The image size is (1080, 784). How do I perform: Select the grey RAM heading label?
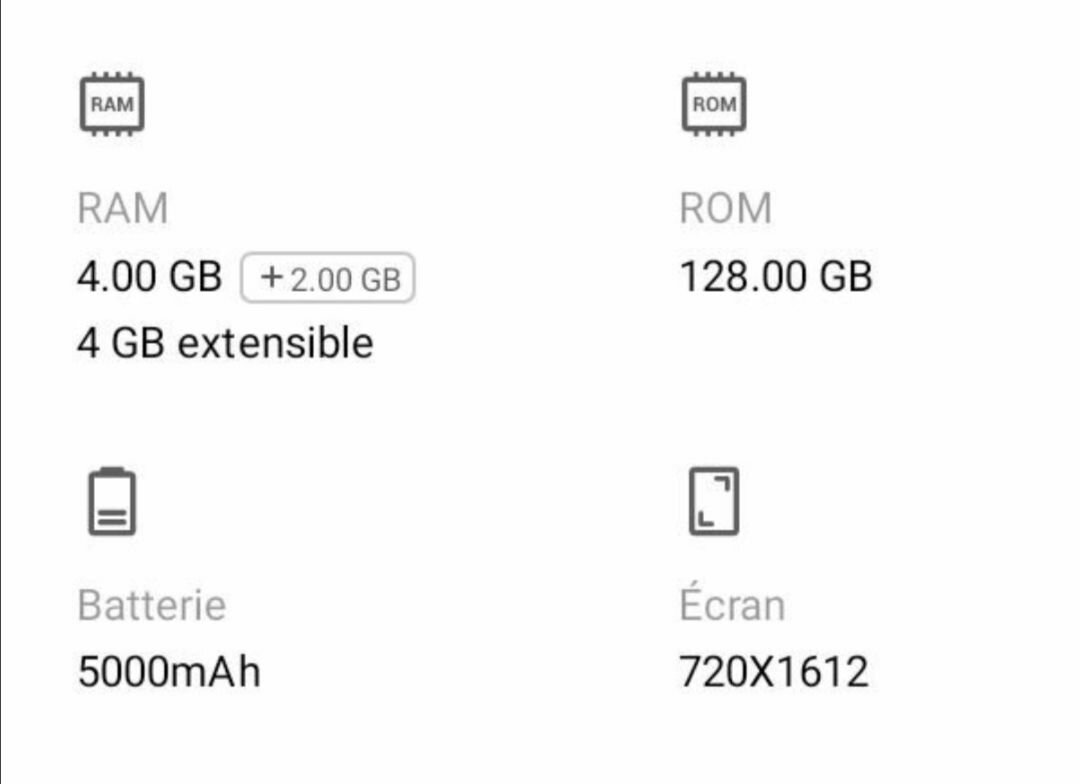tap(122, 209)
